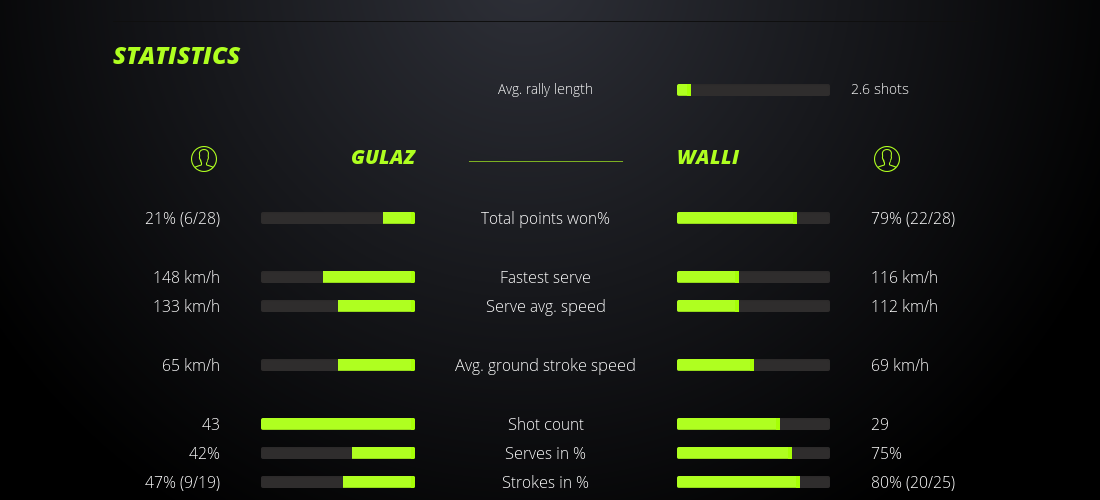Viewport: 1100px width, 500px height.
Task: Click the Total points won% label
Action: click(545, 218)
